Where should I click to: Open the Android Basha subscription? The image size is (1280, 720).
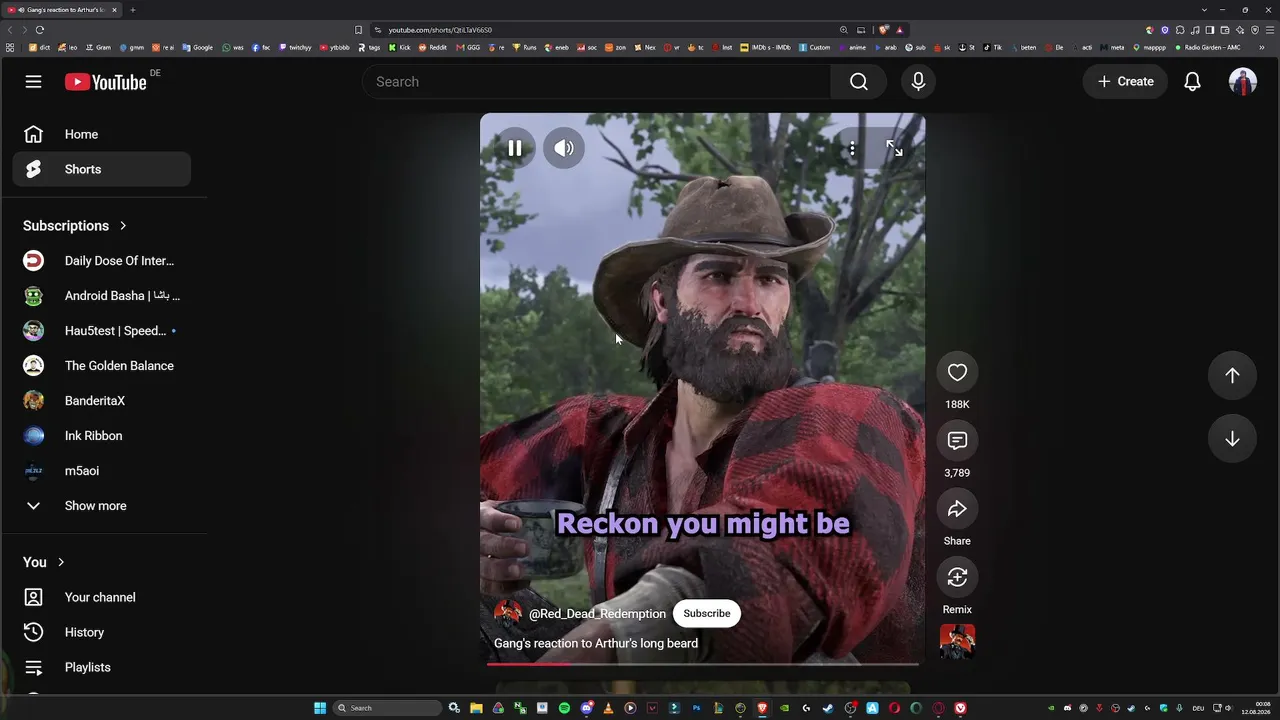pyautogui.click(x=102, y=296)
